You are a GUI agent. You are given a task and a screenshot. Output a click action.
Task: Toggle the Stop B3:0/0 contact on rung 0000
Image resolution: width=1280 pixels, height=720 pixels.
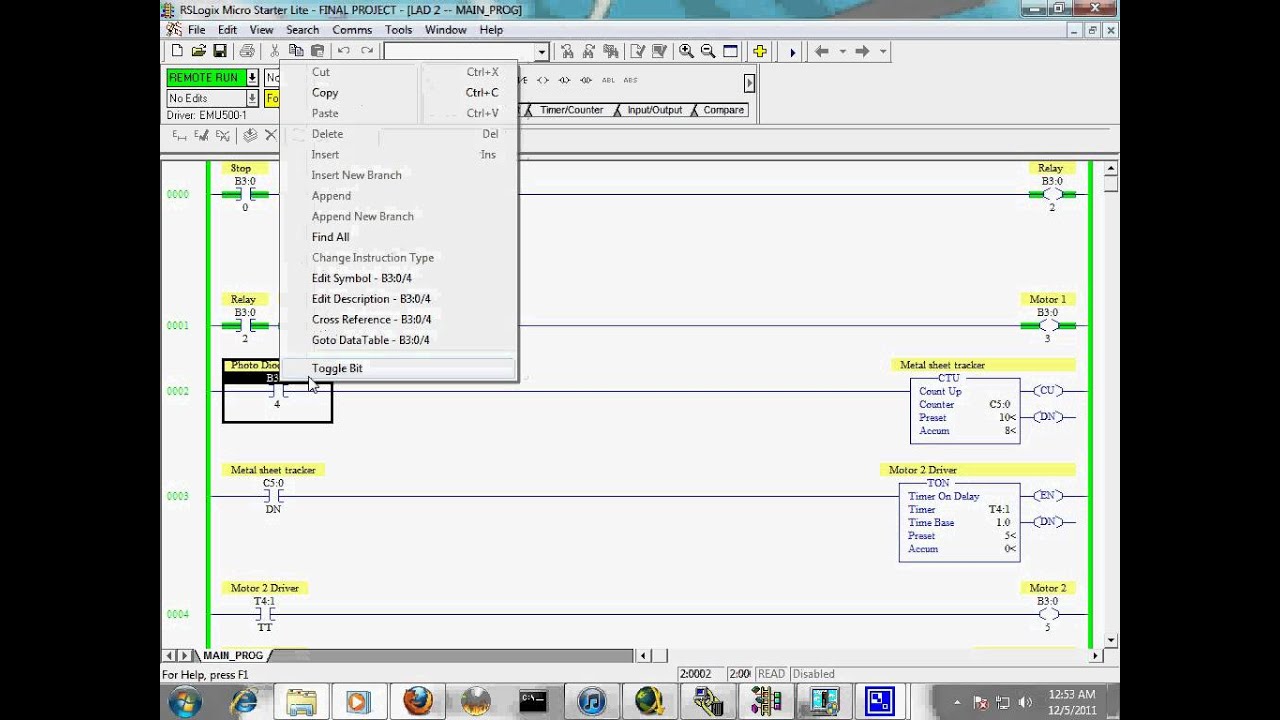[x=245, y=194]
